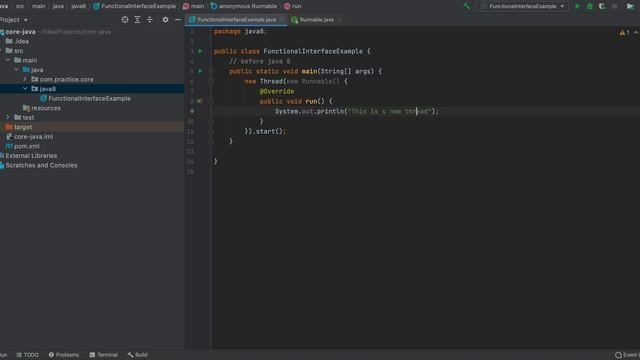The width and height of the screenshot is (640, 360).
Task: Open Project panel settings gear
Action: (165, 20)
